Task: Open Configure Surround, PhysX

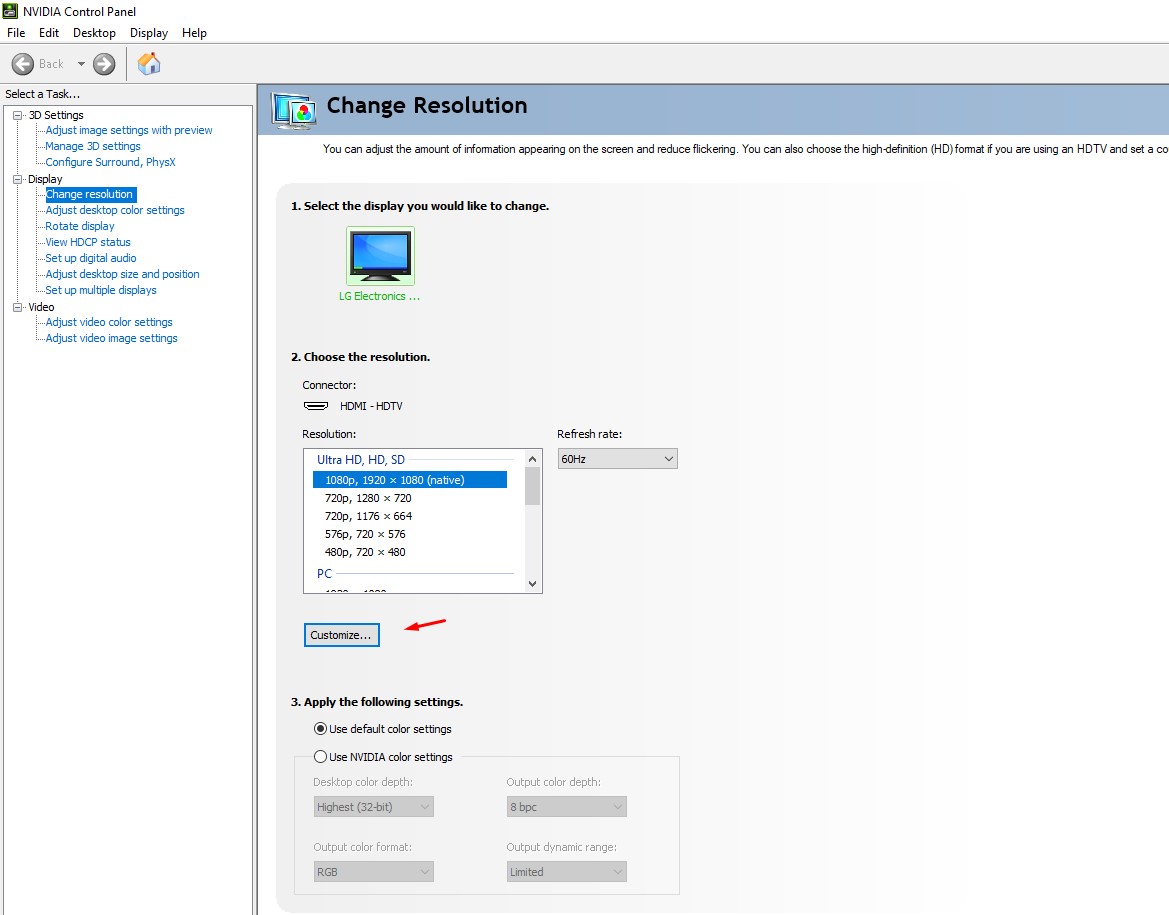Action: [x=110, y=162]
